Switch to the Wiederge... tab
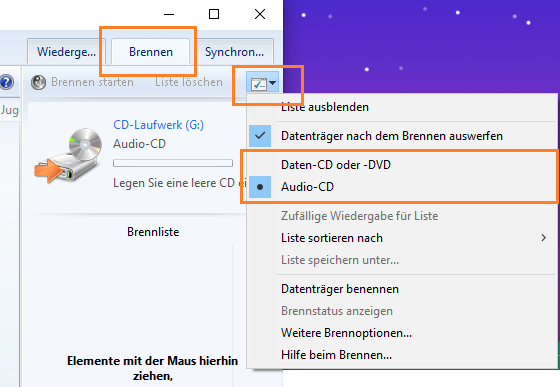This screenshot has height=387, width=560. pyautogui.click(x=66, y=52)
